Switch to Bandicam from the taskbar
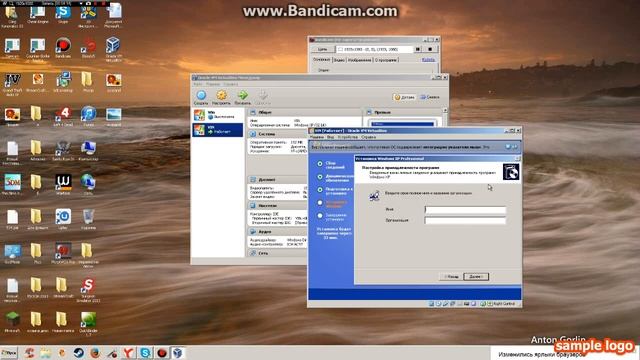640x360 pixels. click(162, 353)
